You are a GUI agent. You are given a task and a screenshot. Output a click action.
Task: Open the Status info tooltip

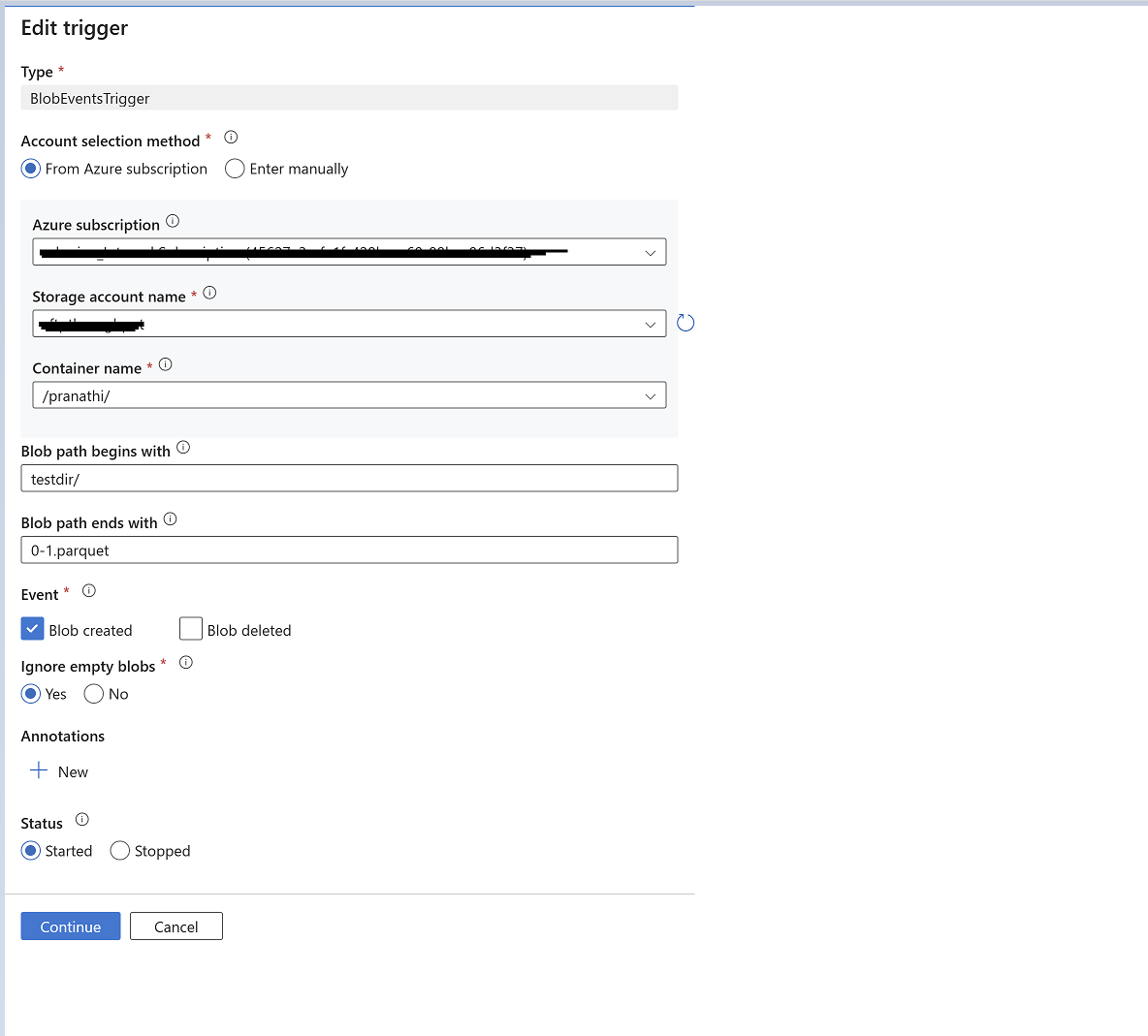tap(81, 819)
